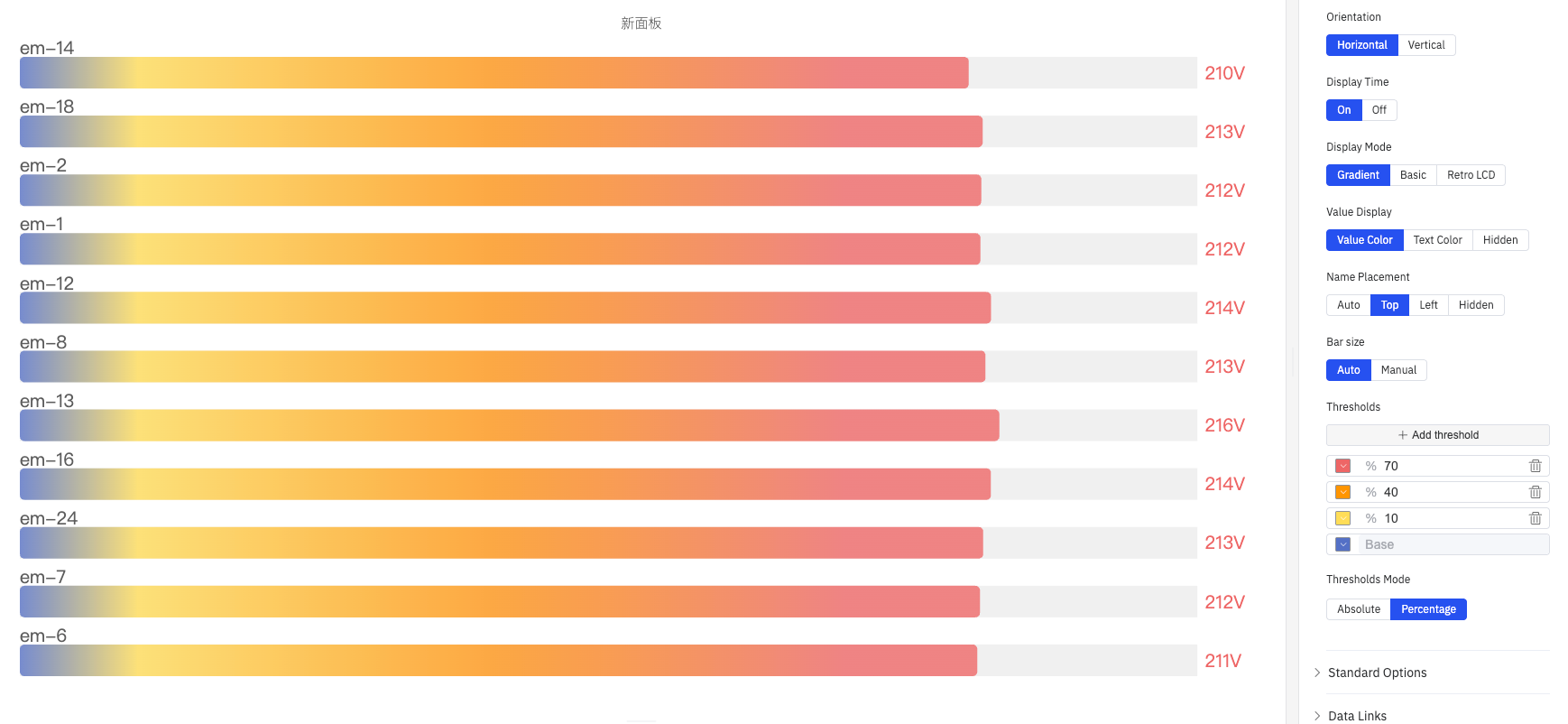The width and height of the screenshot is (1568, 724).
Task: Switch bar size to Manual
Action: coord(1398,370)
